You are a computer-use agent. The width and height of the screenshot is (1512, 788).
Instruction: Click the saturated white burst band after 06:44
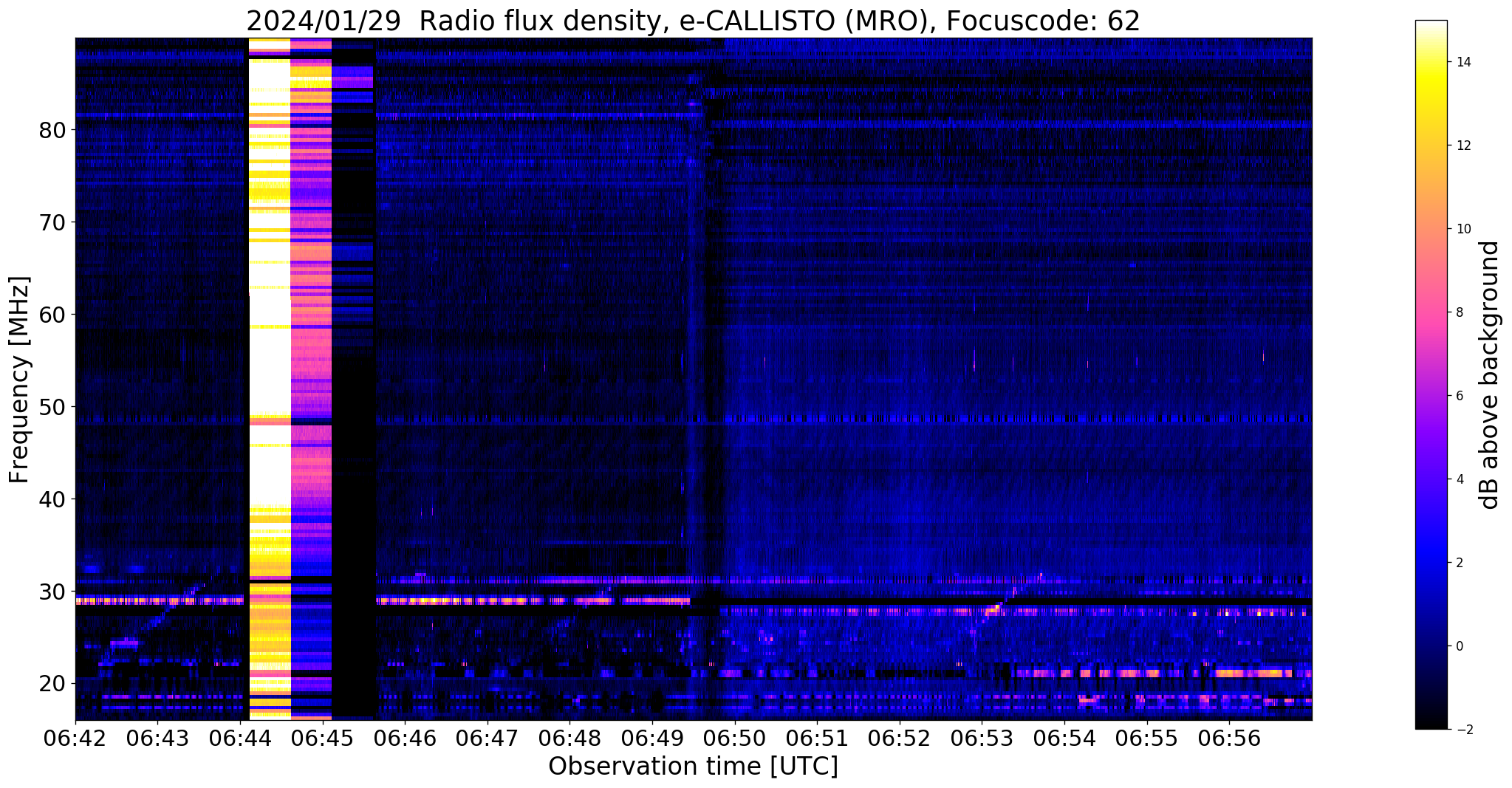tap(270, 379)
